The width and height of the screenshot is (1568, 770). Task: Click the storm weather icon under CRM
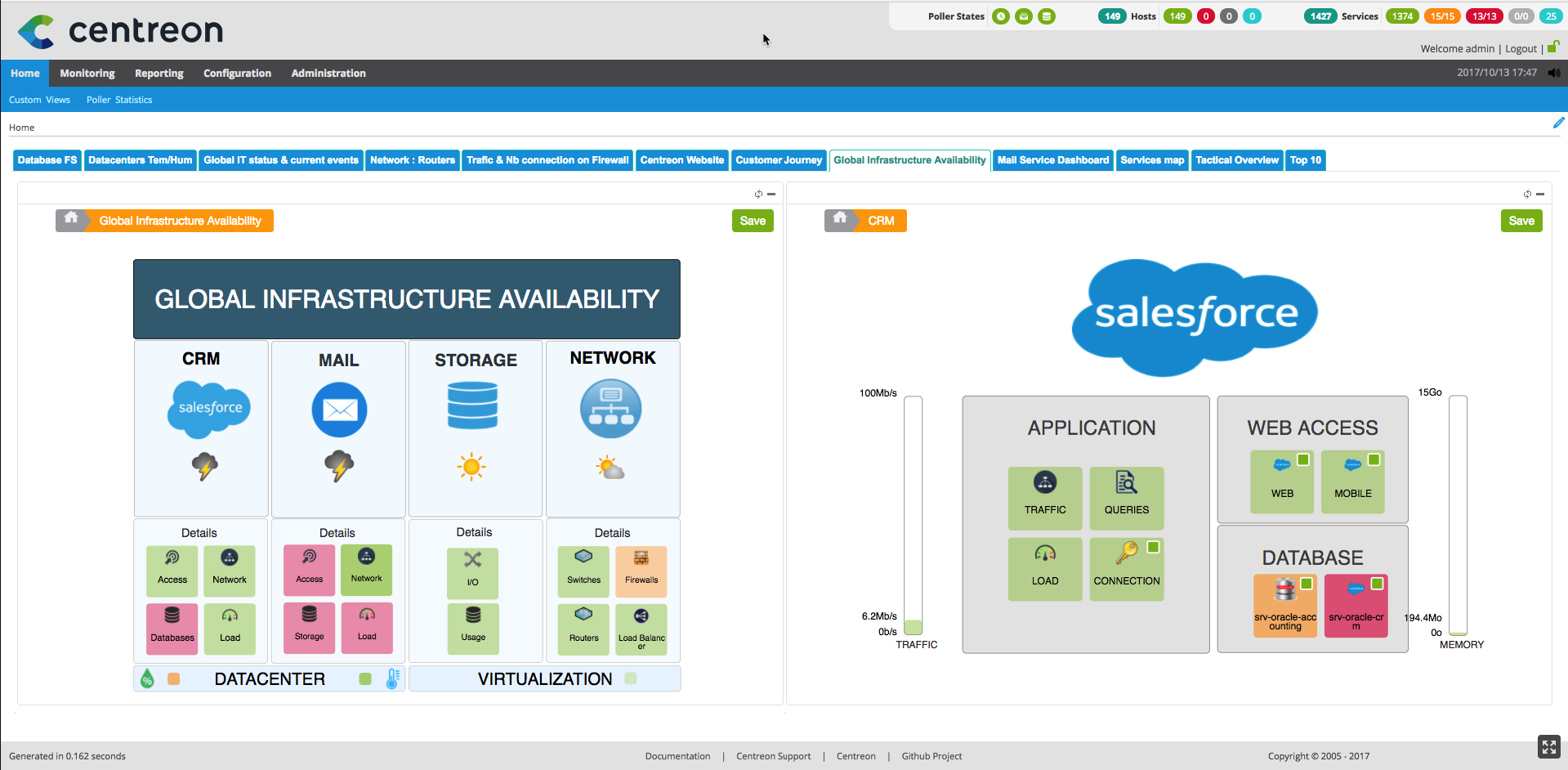coord(204,467)
